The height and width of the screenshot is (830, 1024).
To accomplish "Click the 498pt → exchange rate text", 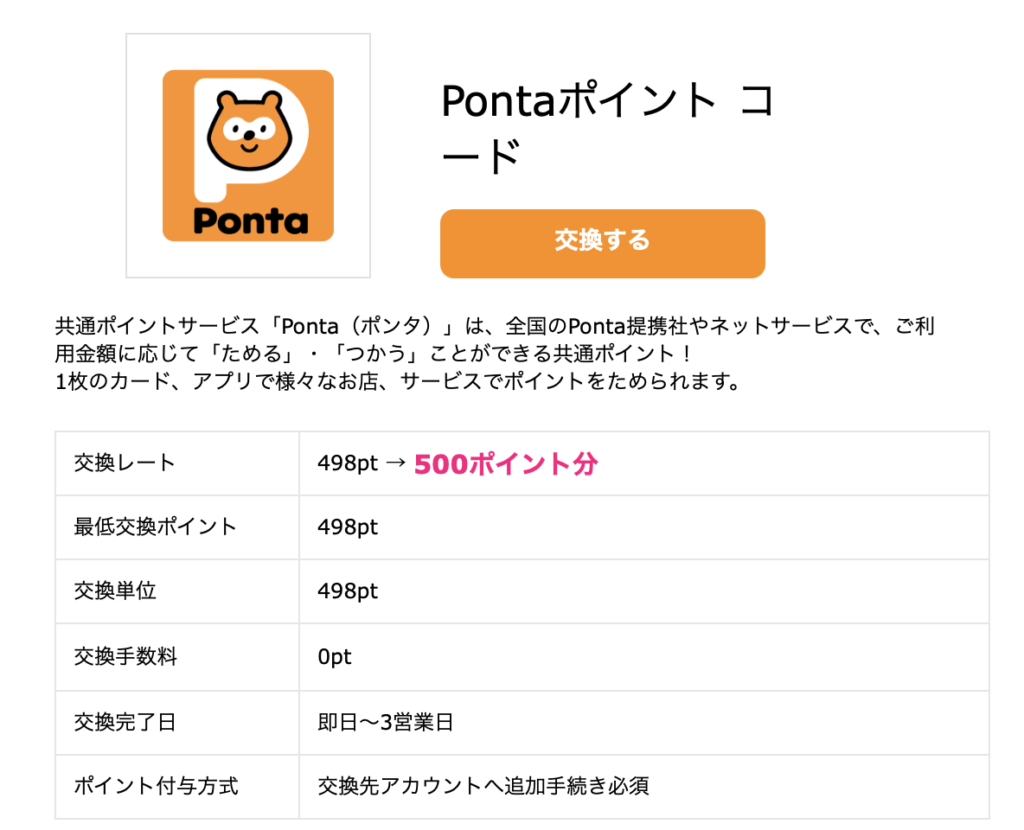I will (x=362, y=464).
